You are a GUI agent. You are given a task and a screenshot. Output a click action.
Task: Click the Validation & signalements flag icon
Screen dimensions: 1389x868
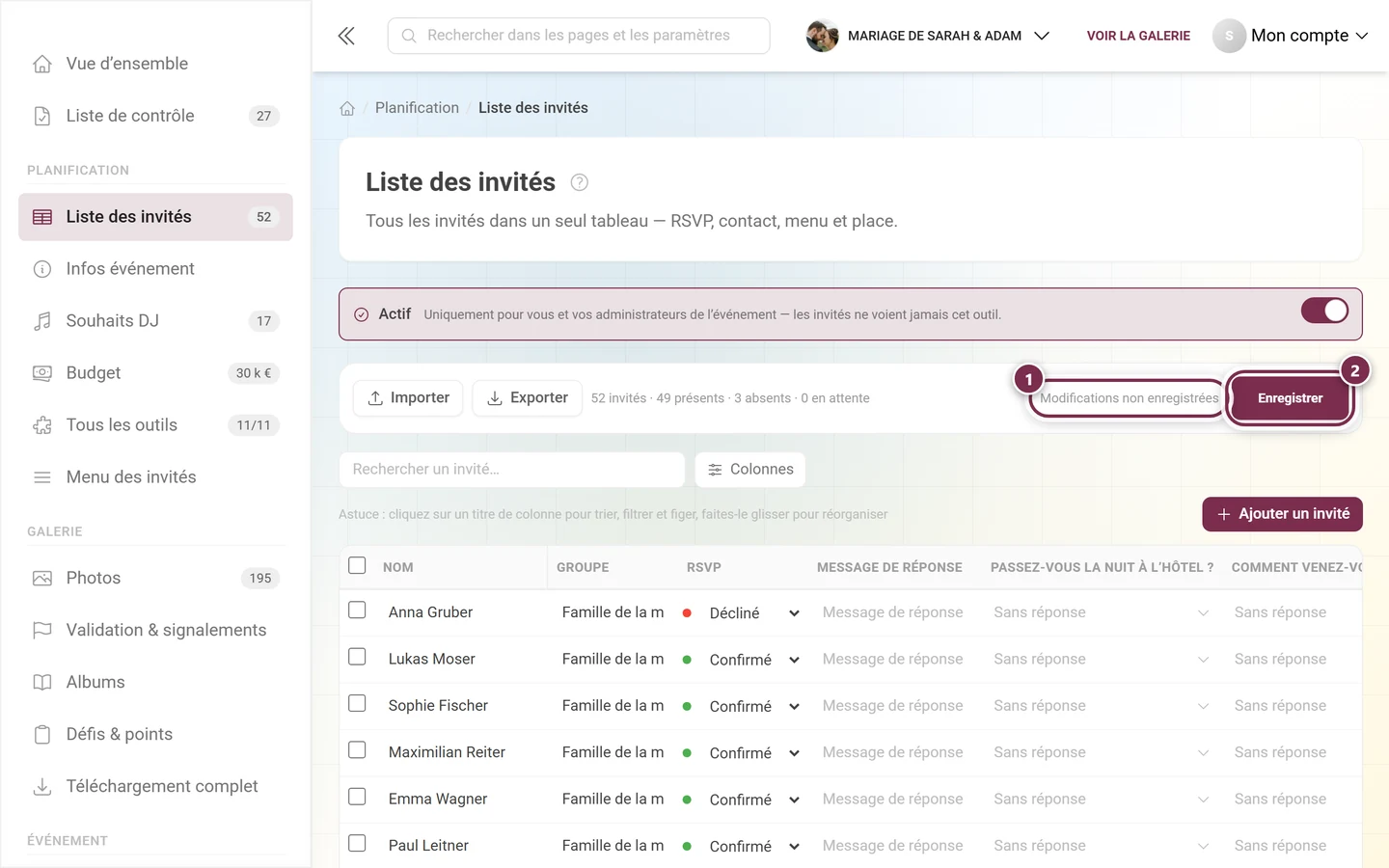tap(42, 631)
